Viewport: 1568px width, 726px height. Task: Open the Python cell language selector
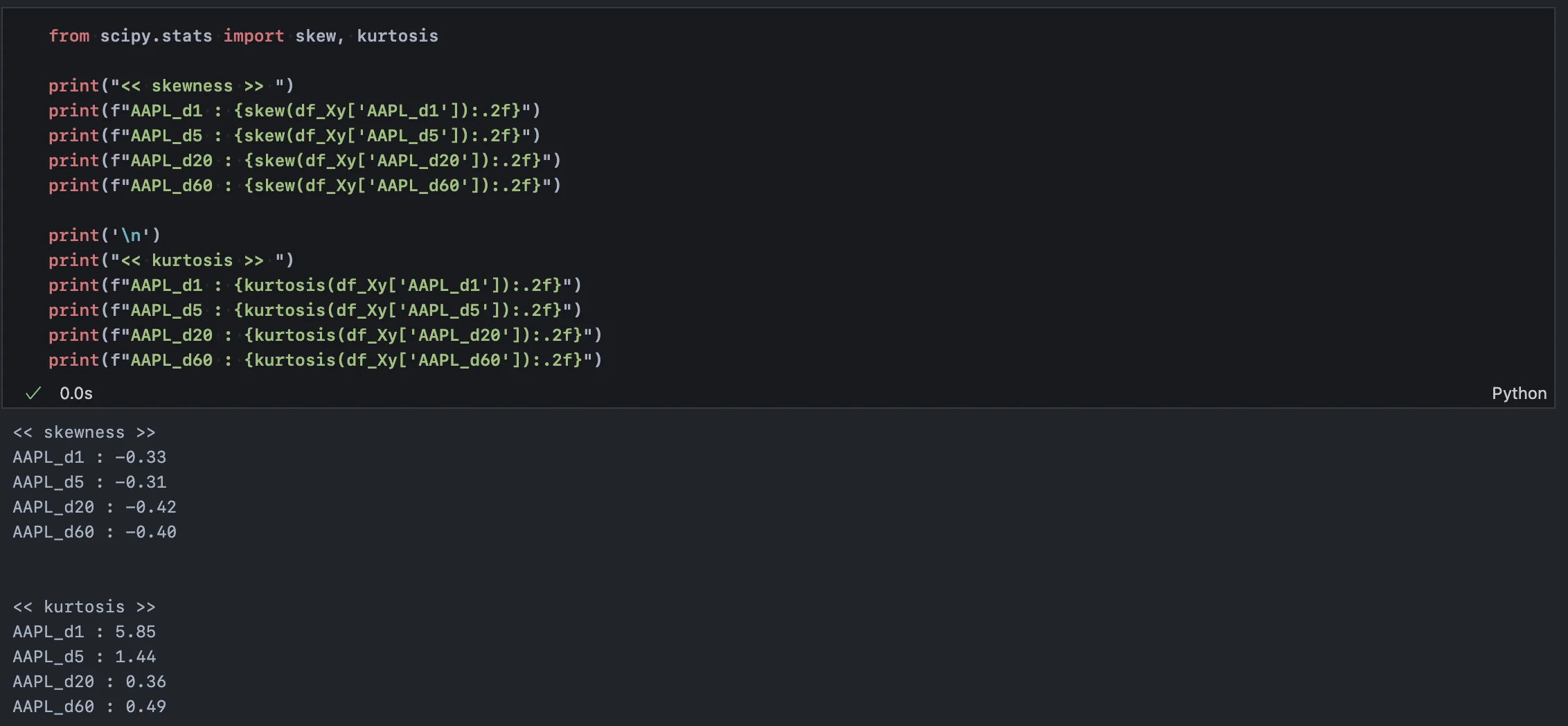[1518, 393]
